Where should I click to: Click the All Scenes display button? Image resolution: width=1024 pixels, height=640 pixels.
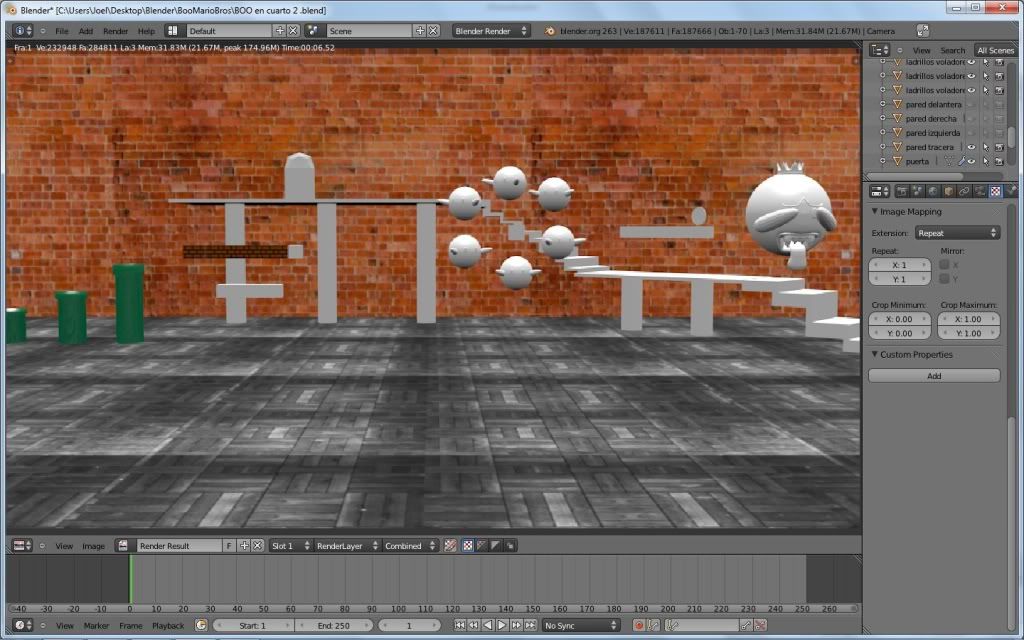[996, 50]
